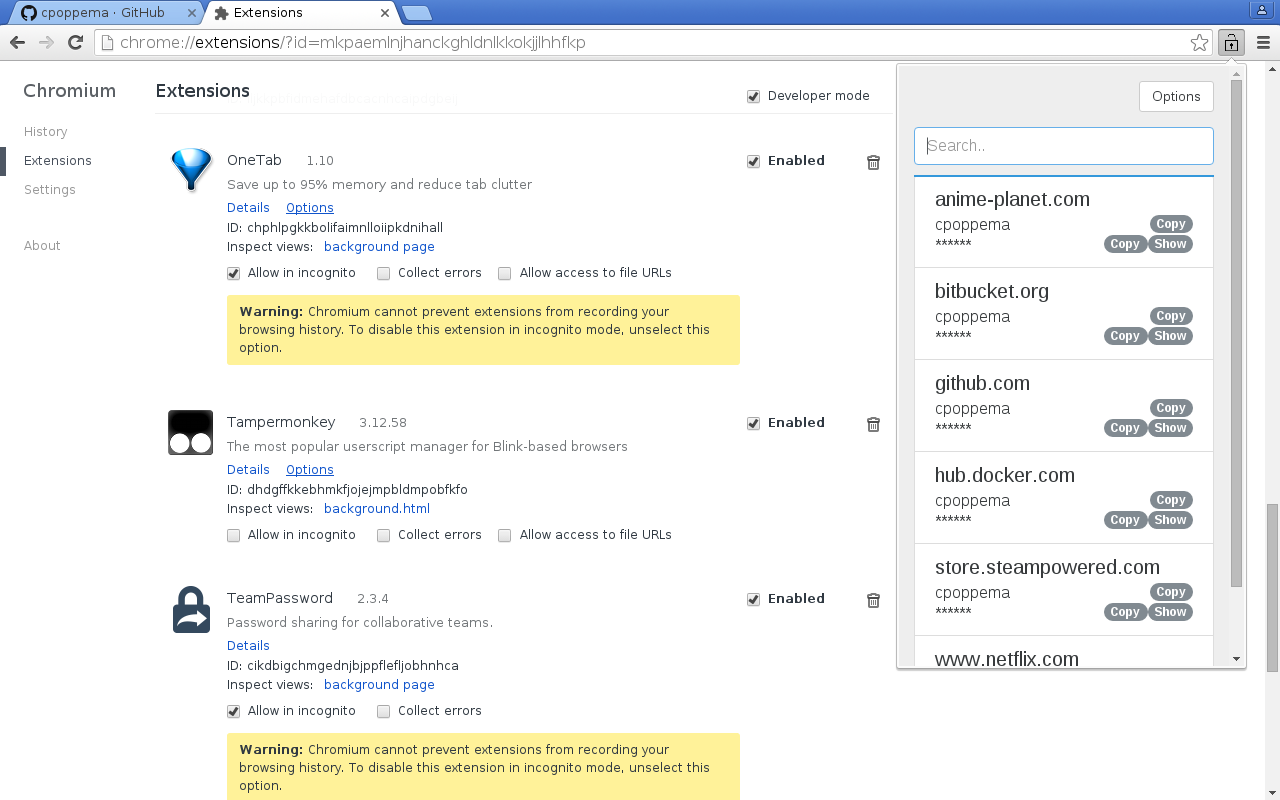The width and height of the screenshot is (1280, 800).
Task: Uncheck Allow in incognito for OneTab
Action: [x=233, y=272]
